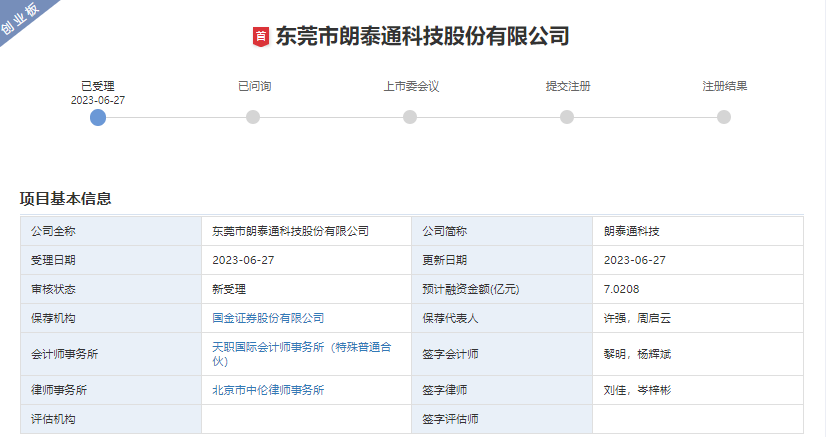Click the 上市委会议 stage label
The height and width of the screenshot is (437, 826).
(411, 86)
